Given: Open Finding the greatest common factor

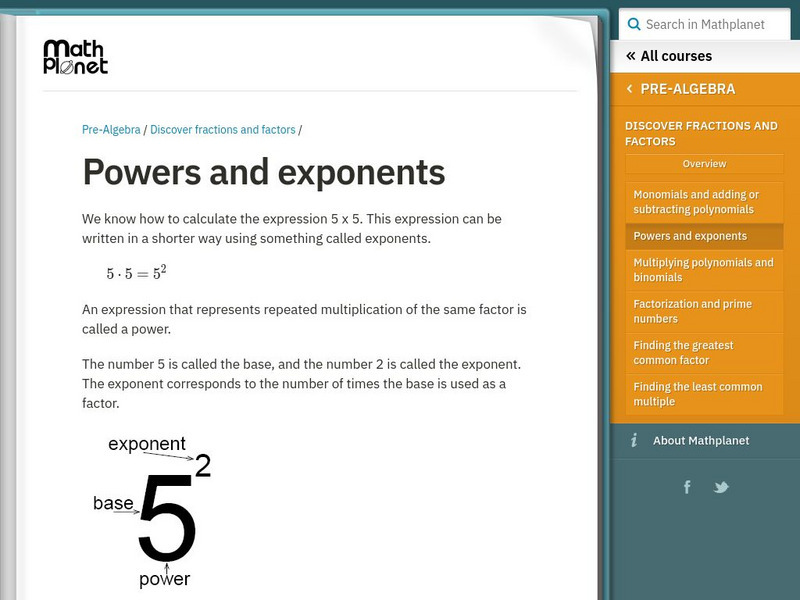Looking at the screenshot, I should pyautogui.click(x=704, y=353).
